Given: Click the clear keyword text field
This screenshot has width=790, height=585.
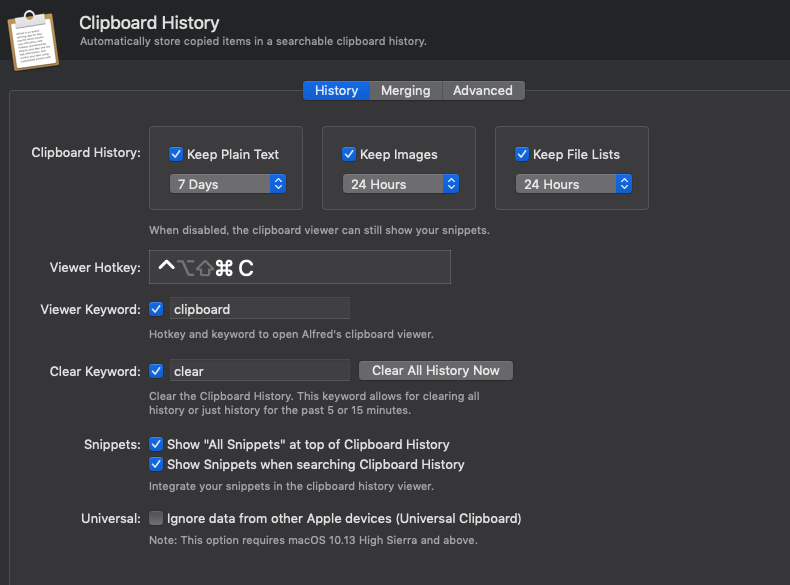Looking at the screenshot, I should click(259, 371).
